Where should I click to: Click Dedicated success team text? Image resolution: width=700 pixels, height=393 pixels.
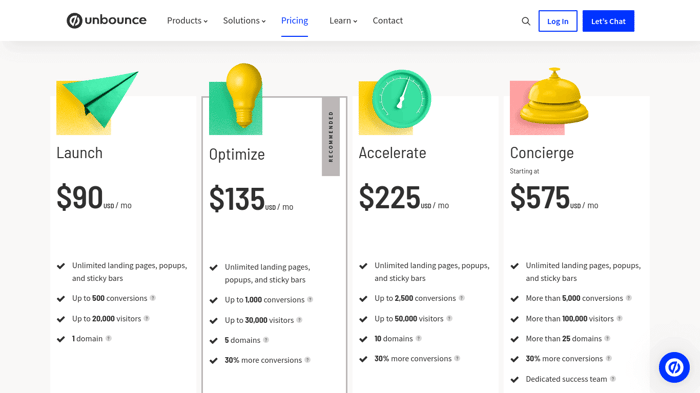(x=566, y=379)
